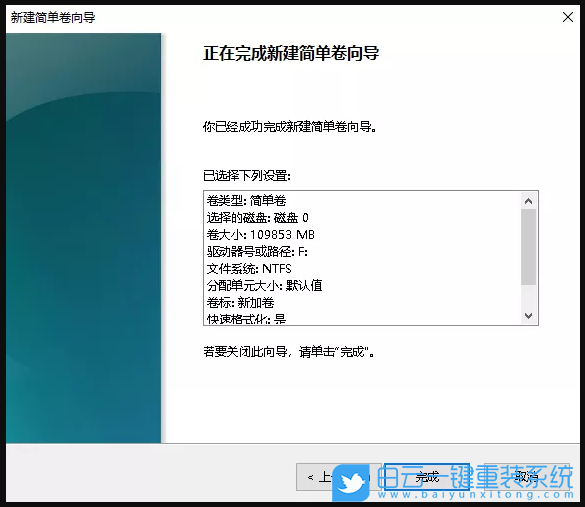Select the line 快速格式化: 是
This screenshot has height=507, width=585.
click(x=246, y=318)
